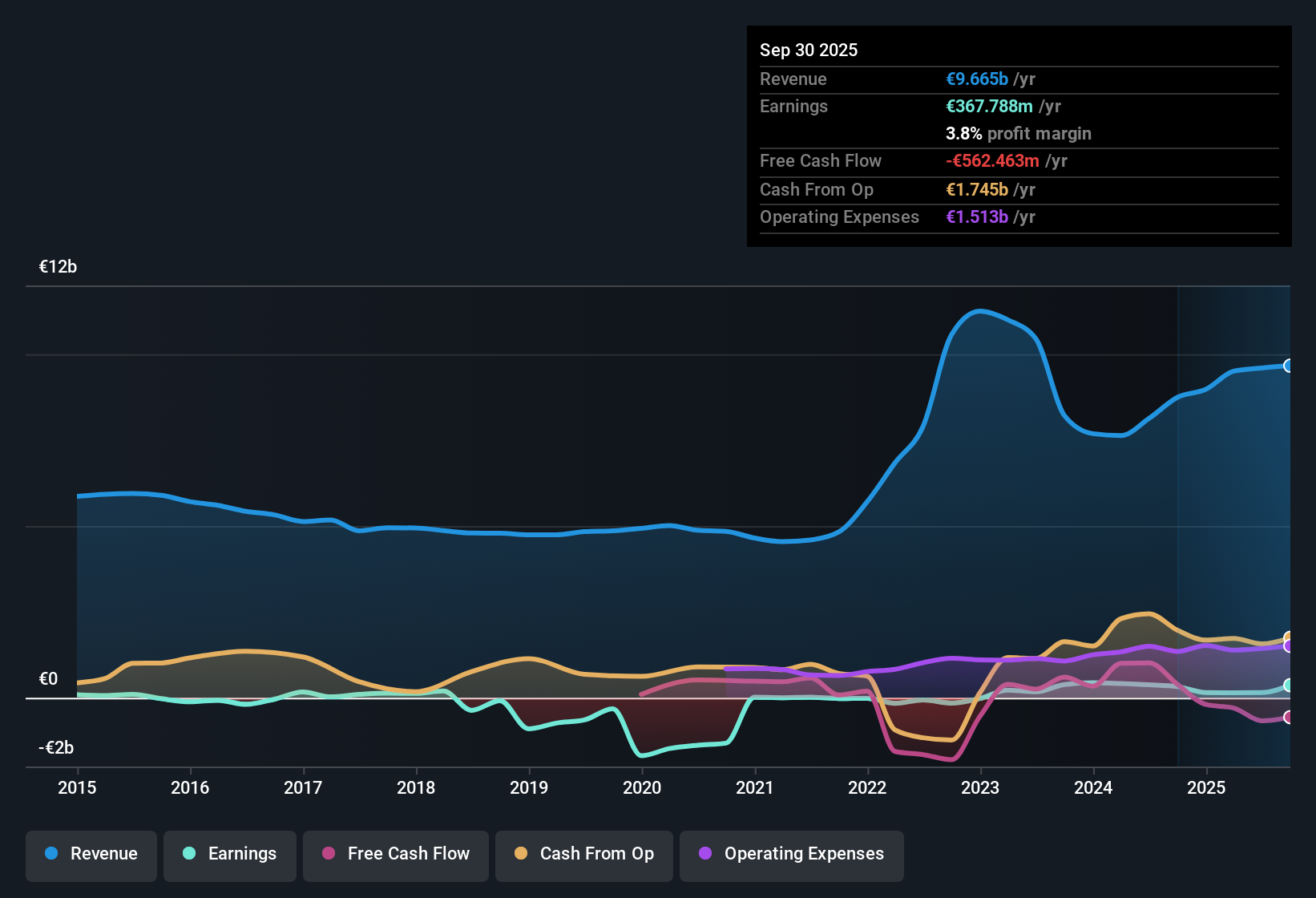Screen dimensions: 1316x898
Task: Click the purple Operating Expenses legend dot
Action: point(705,854)
